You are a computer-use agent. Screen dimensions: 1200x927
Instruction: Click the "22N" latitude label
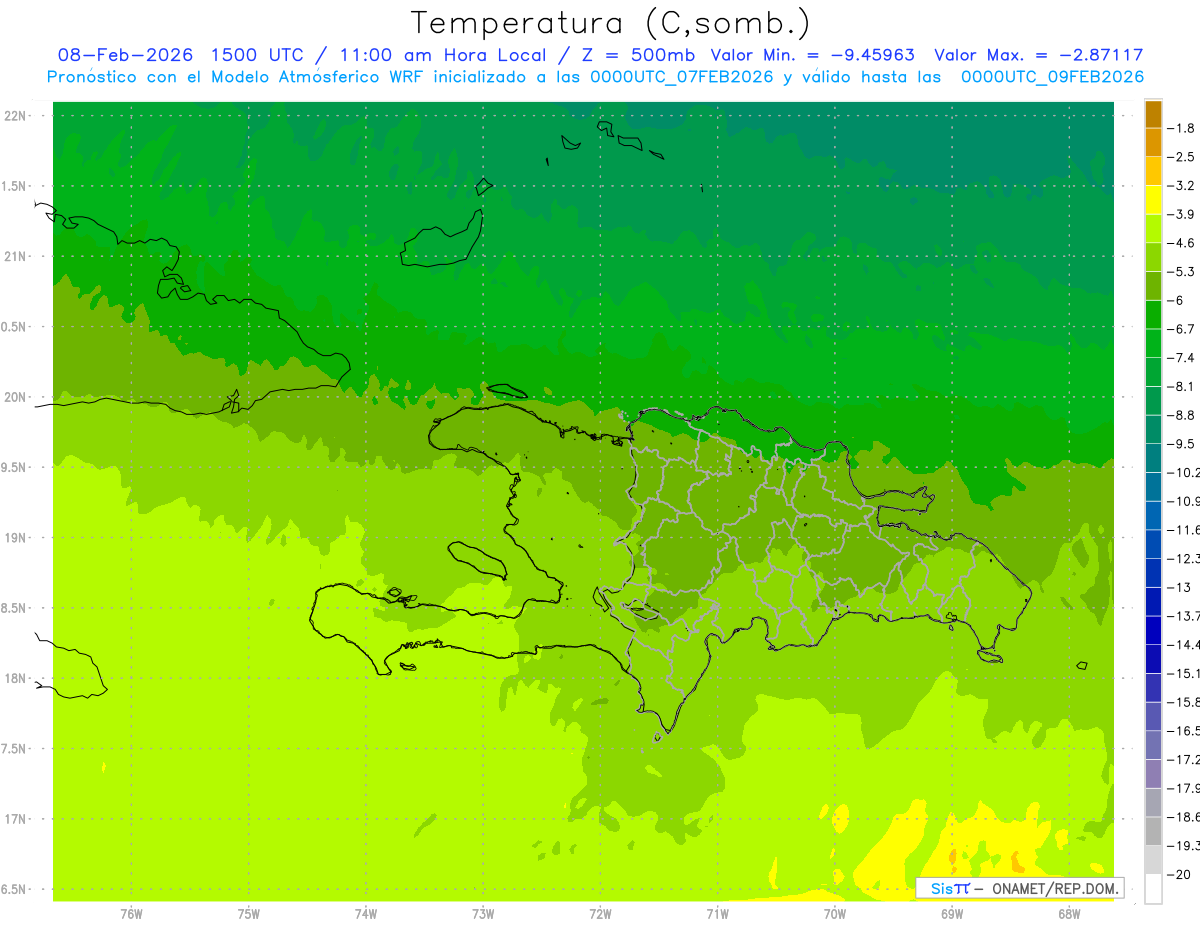coord(15,116)
